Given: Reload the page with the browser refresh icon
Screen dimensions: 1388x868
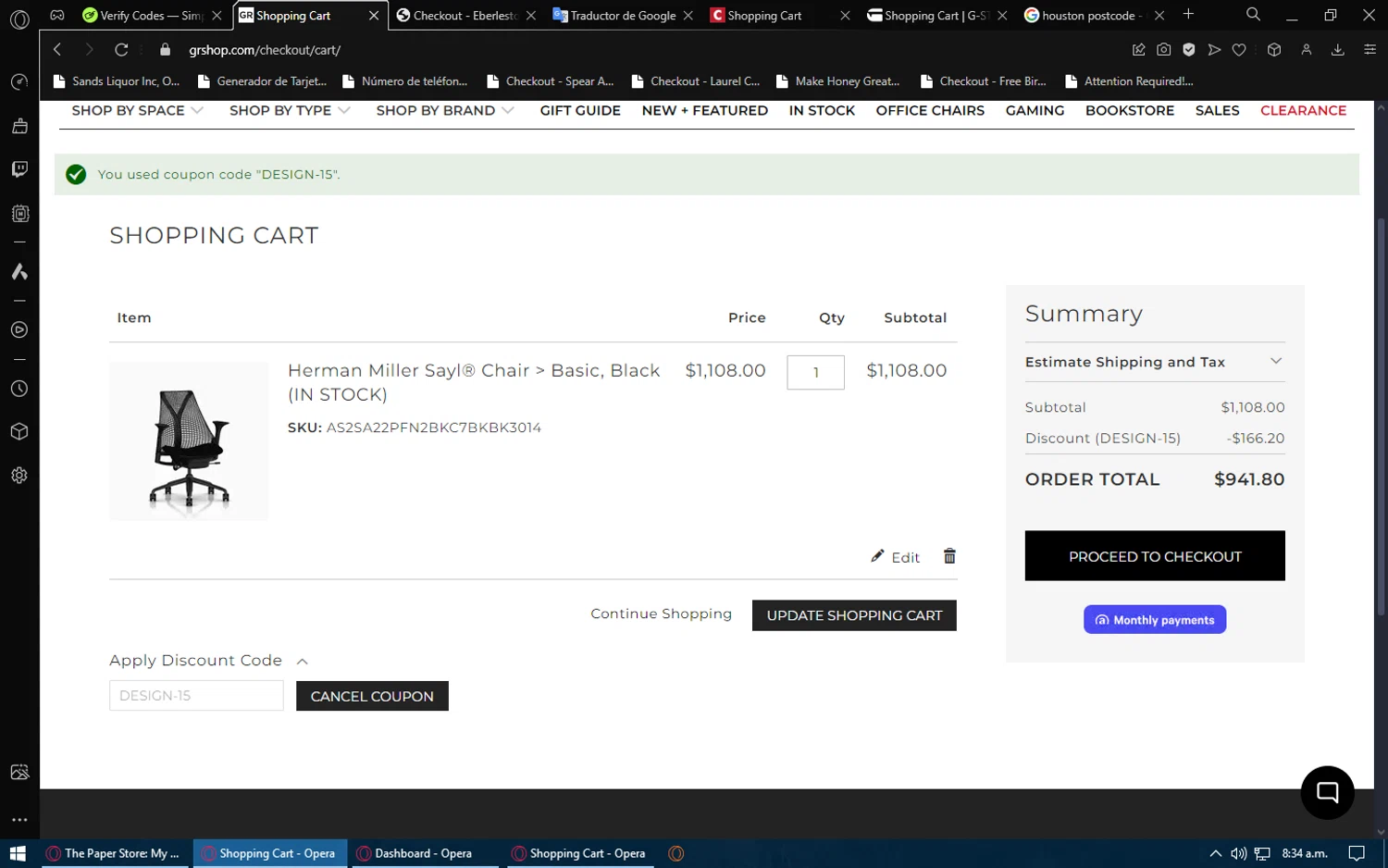Looking at the screenshot, I should pos(121,50).
